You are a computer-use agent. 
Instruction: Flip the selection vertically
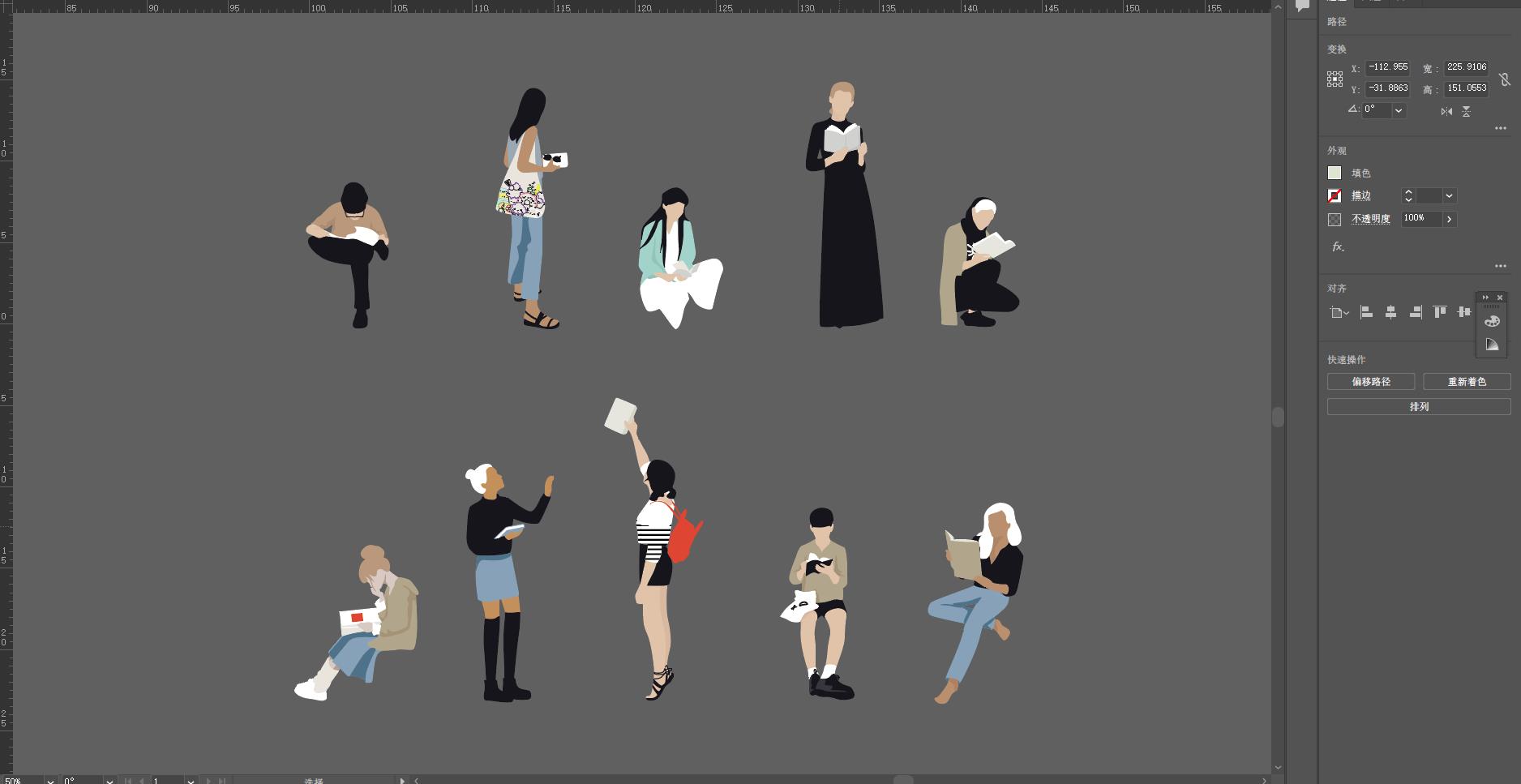coord(1466,111)
